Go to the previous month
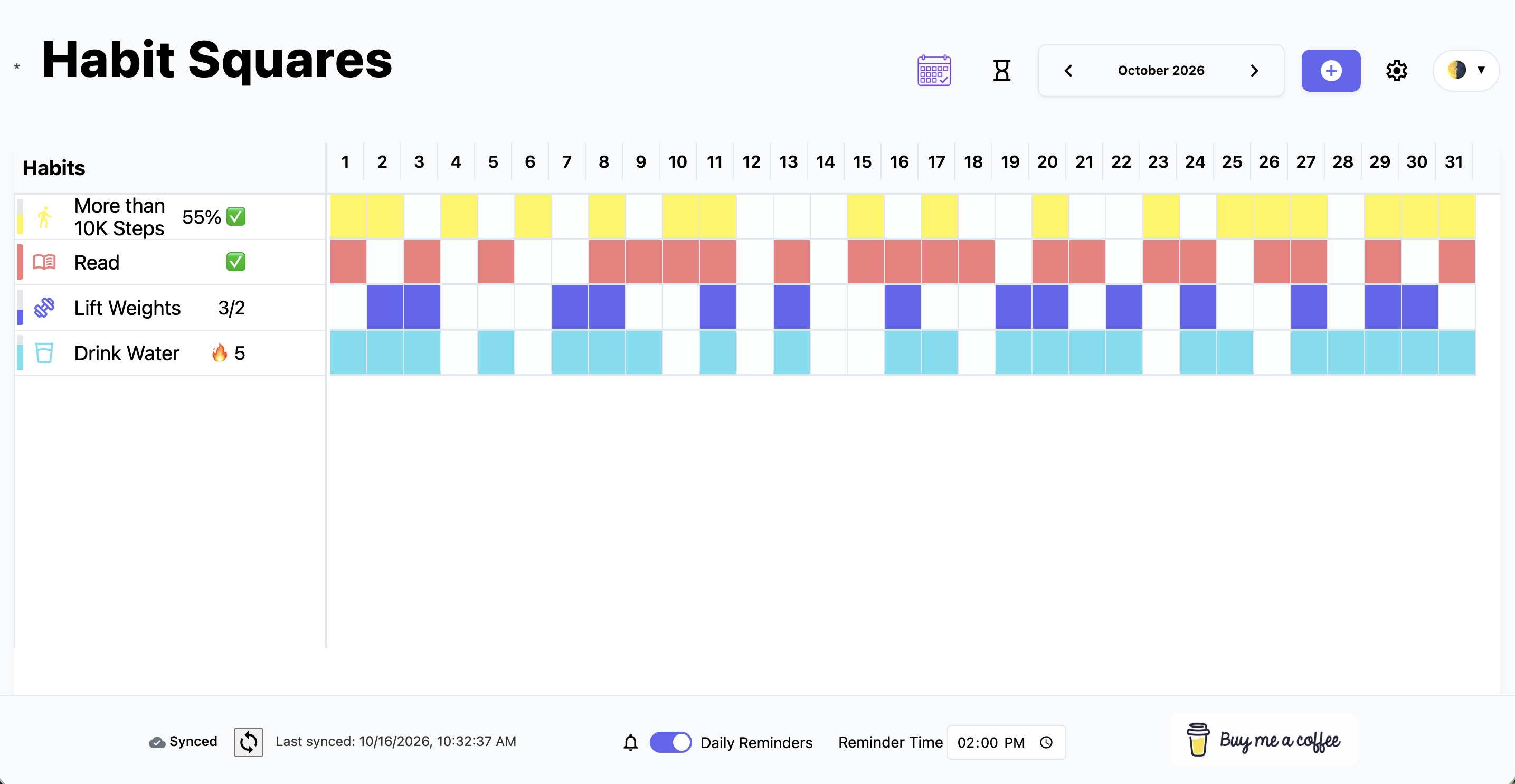Screen dimensions: 1515x784 [x=1068, y=71]
